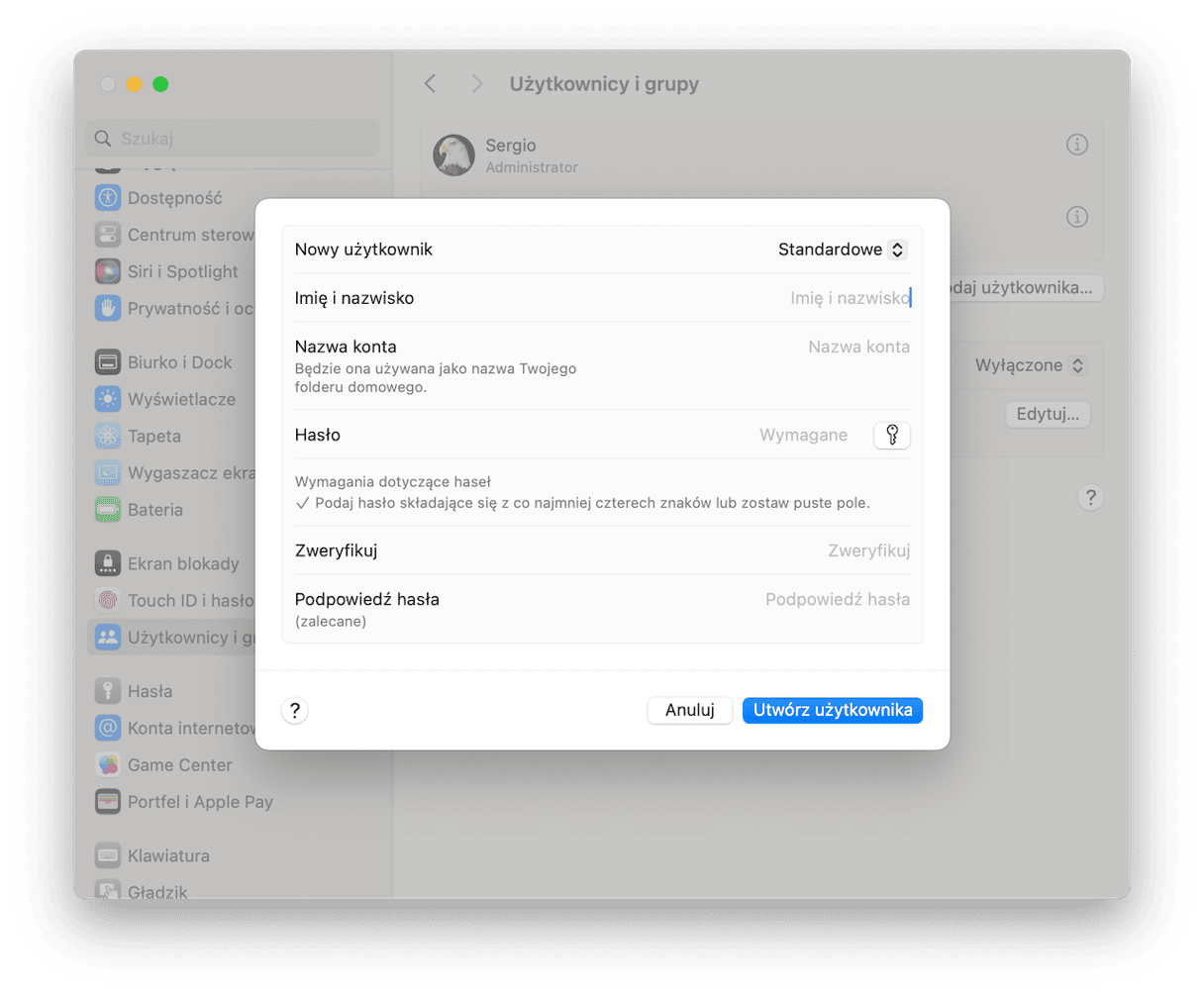The width and height of the screenshot is (1204, 996).
Task: Click the Podpowiedź hasła input field
Action: tap(837, 599)
